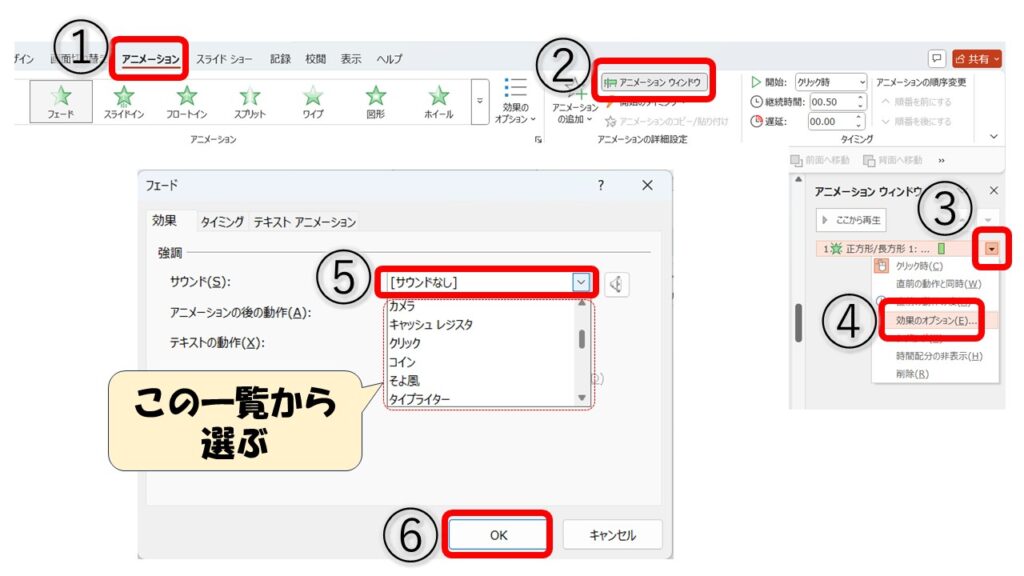The width and height of the screenshot is (1024, 576).
Task: Click the sound preview speaker icon
Action: [617, 284]
